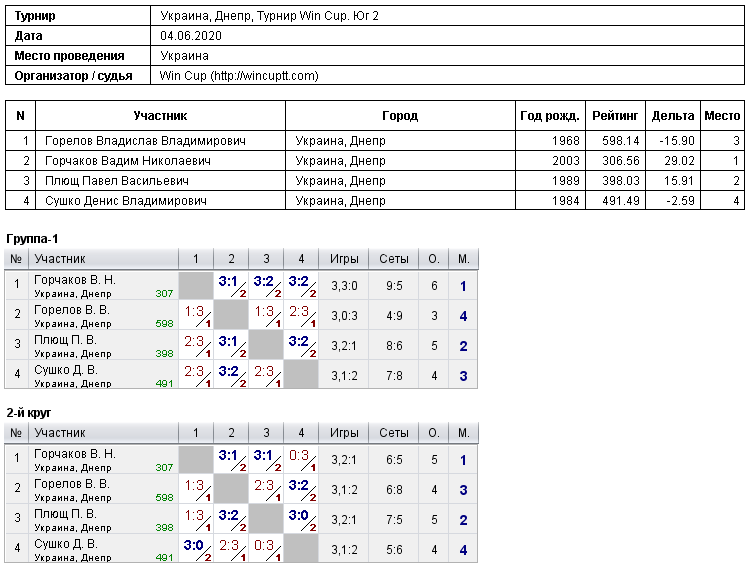Click Плющ's 3:0 score in 2-й круг
The height and width of the screenshot is (568, 750).
[x=301, y=519]
